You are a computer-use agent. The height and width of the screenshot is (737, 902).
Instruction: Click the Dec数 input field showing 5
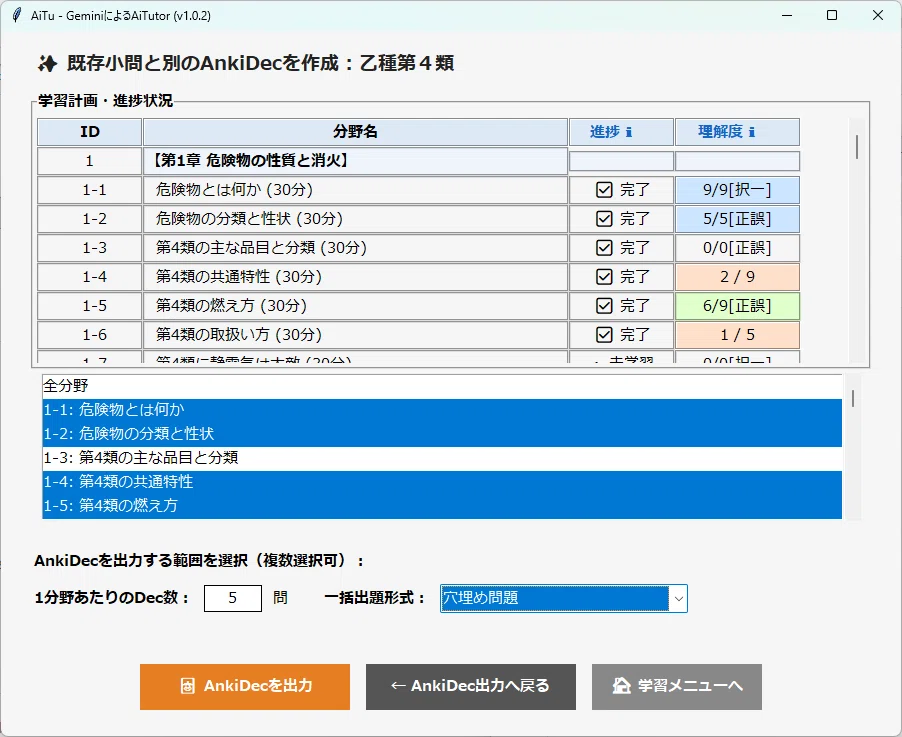point(232,598)
